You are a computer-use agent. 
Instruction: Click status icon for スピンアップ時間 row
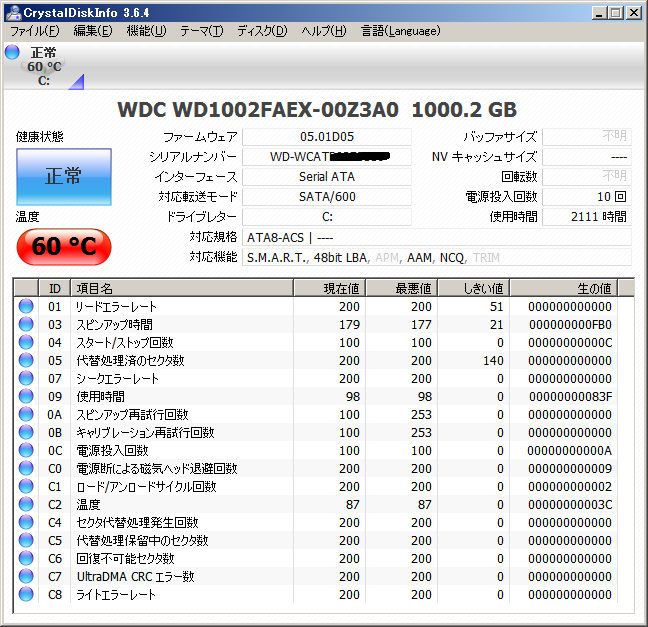point(26,325)
